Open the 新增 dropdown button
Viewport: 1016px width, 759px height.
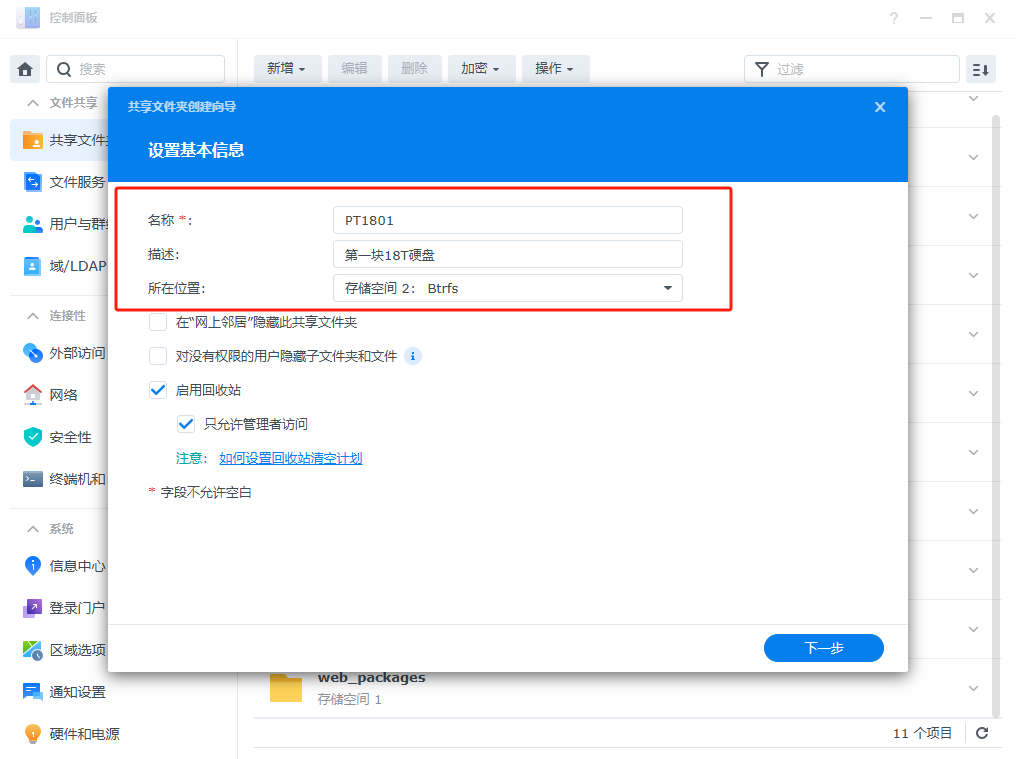point(287,69)
